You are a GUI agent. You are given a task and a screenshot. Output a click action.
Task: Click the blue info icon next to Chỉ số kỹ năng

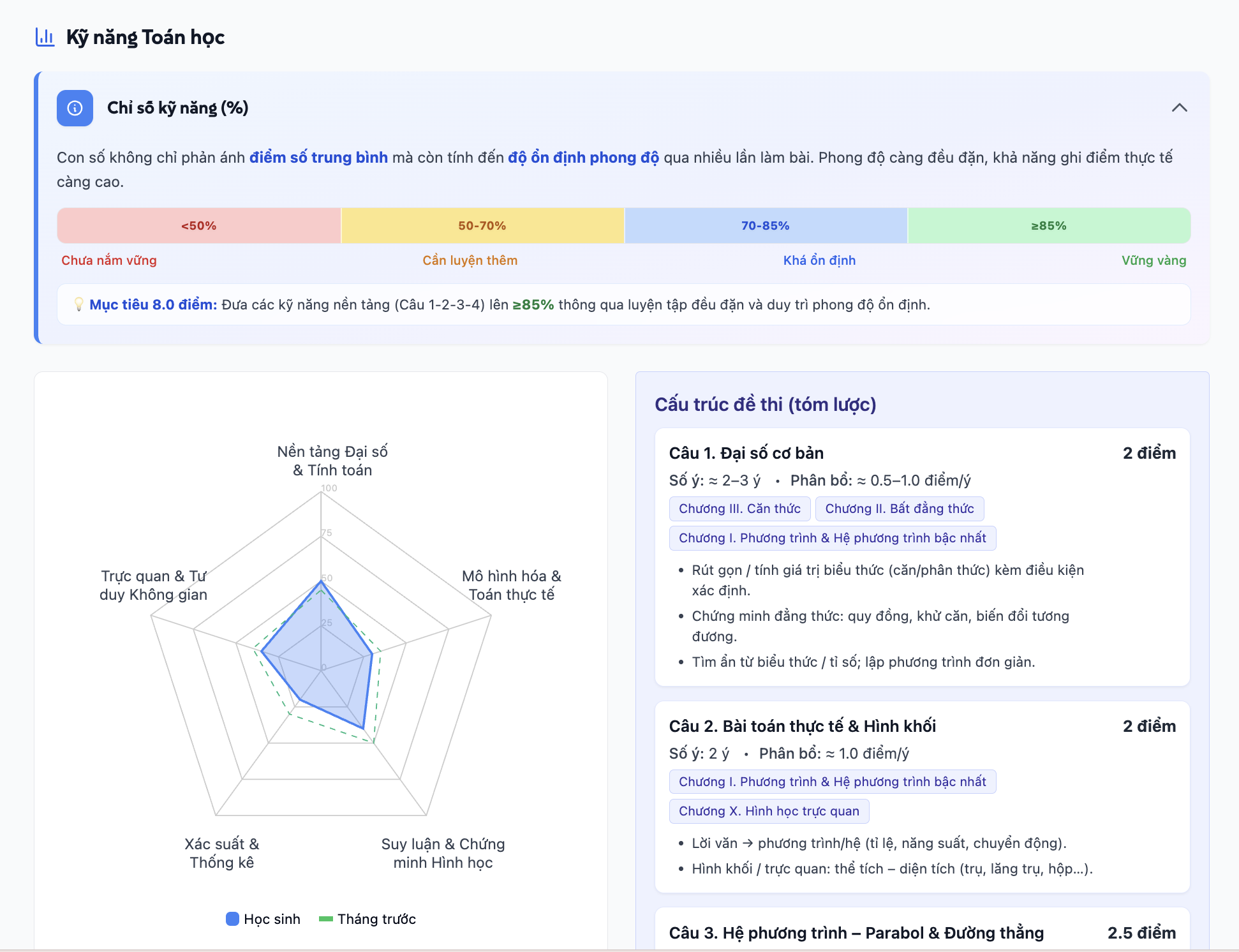pyautogui.click(x=75, y=108)
